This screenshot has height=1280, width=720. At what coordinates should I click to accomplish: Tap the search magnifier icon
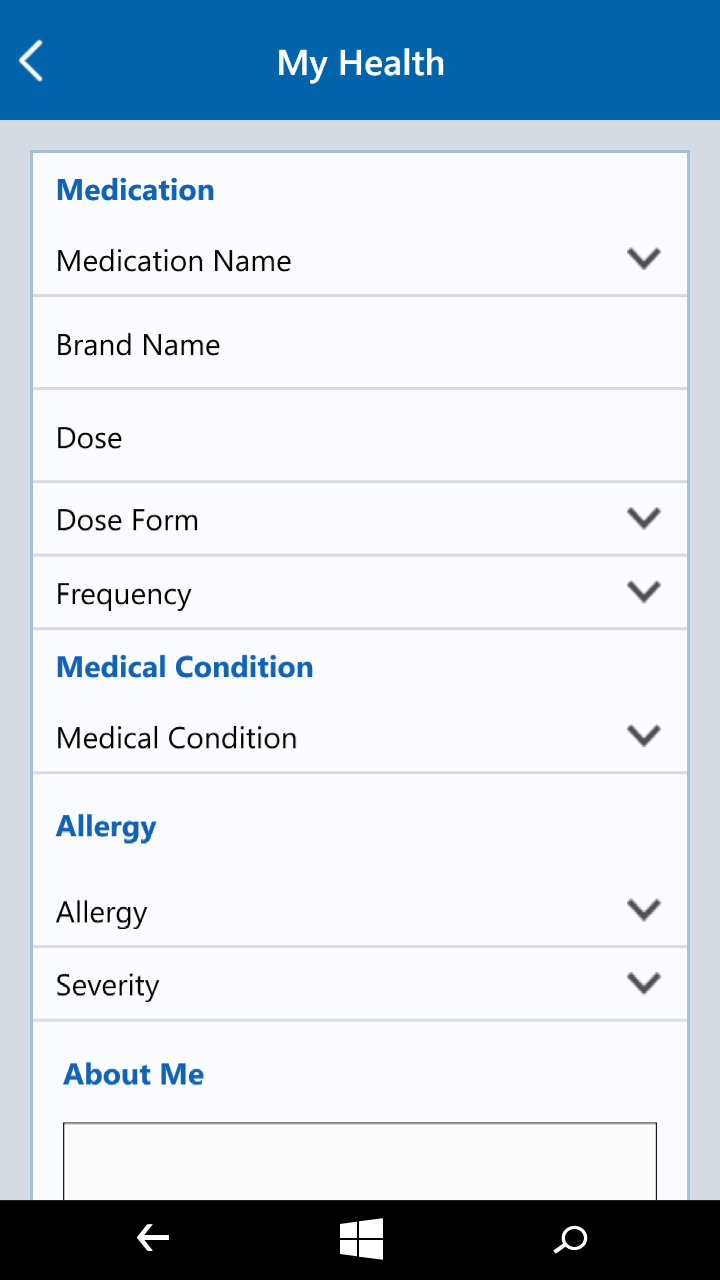[x=571, y=1240]
